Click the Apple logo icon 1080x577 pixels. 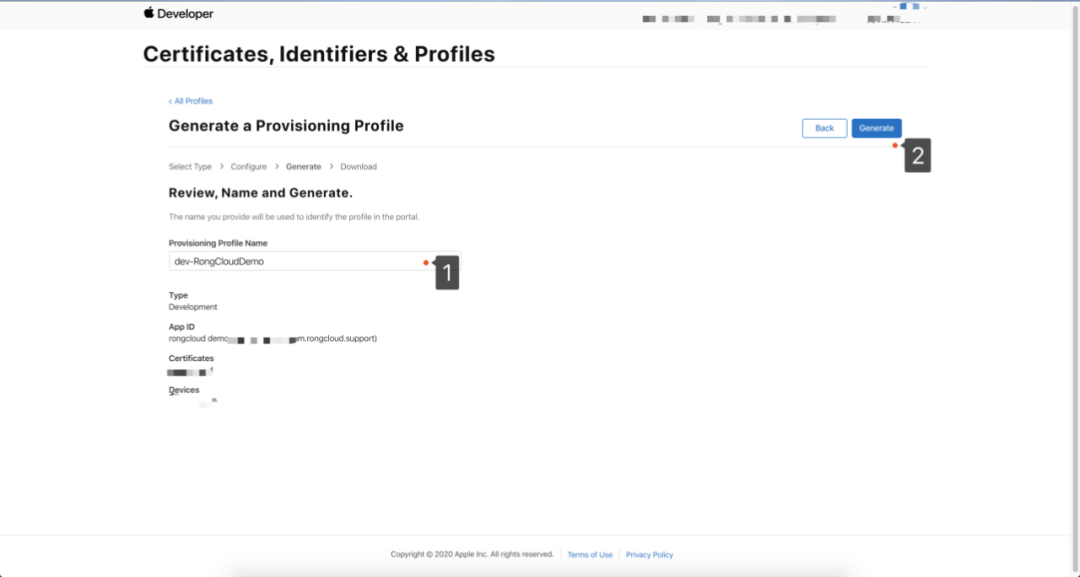coord(149,13)
